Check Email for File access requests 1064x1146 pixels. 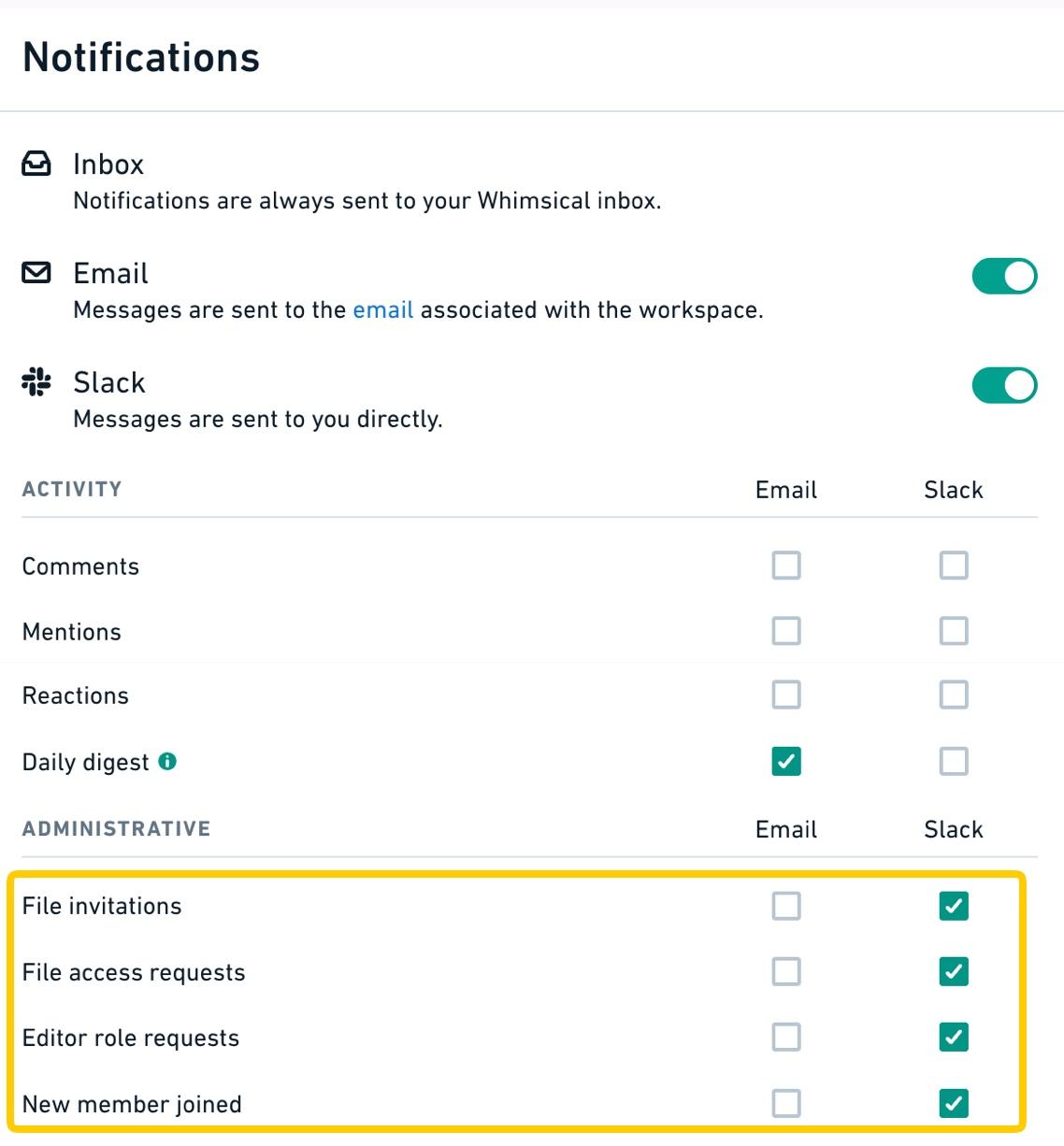[786, 972]
